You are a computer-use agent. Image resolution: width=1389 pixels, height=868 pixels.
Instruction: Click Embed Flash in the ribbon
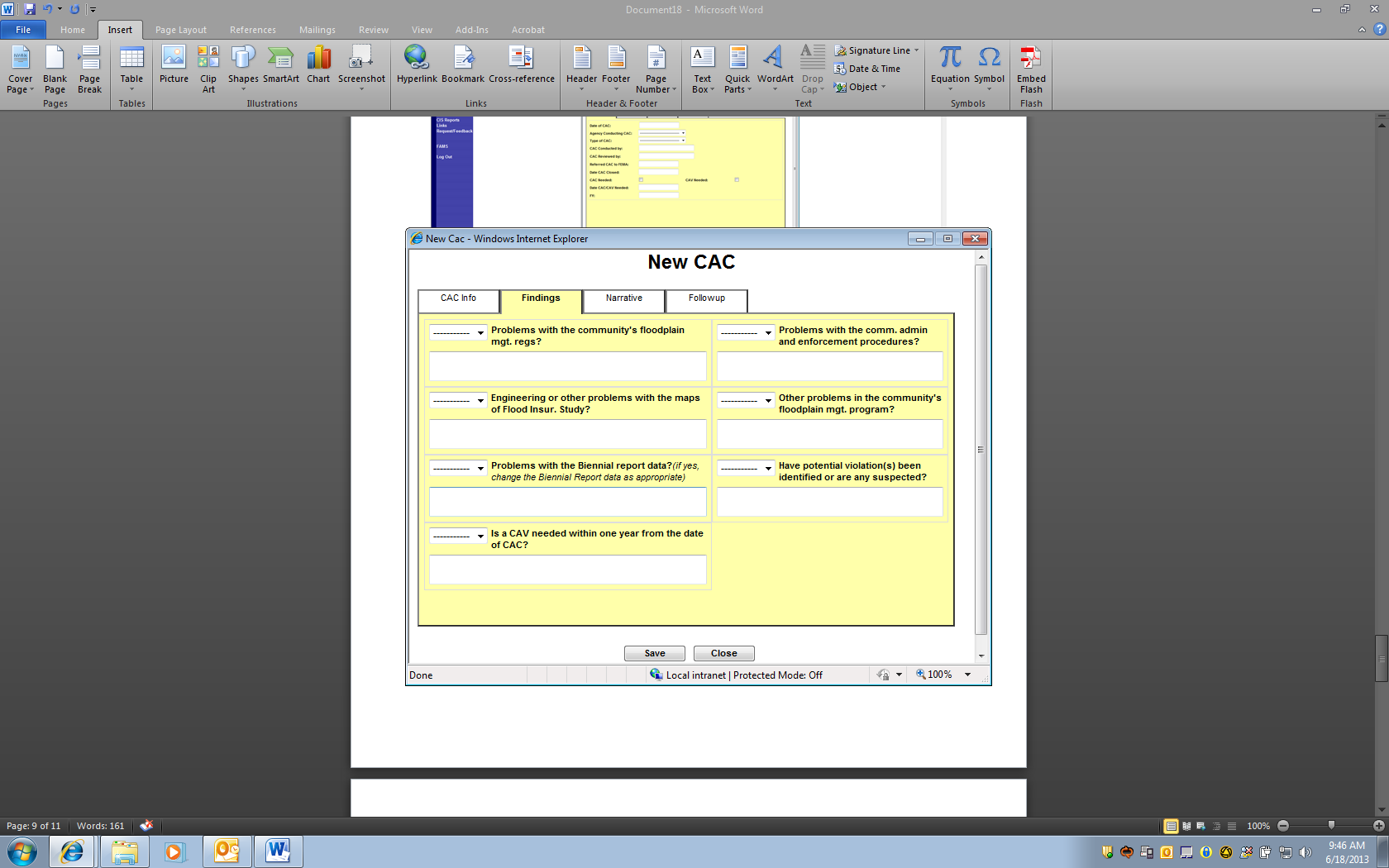tap(1031, 69)
